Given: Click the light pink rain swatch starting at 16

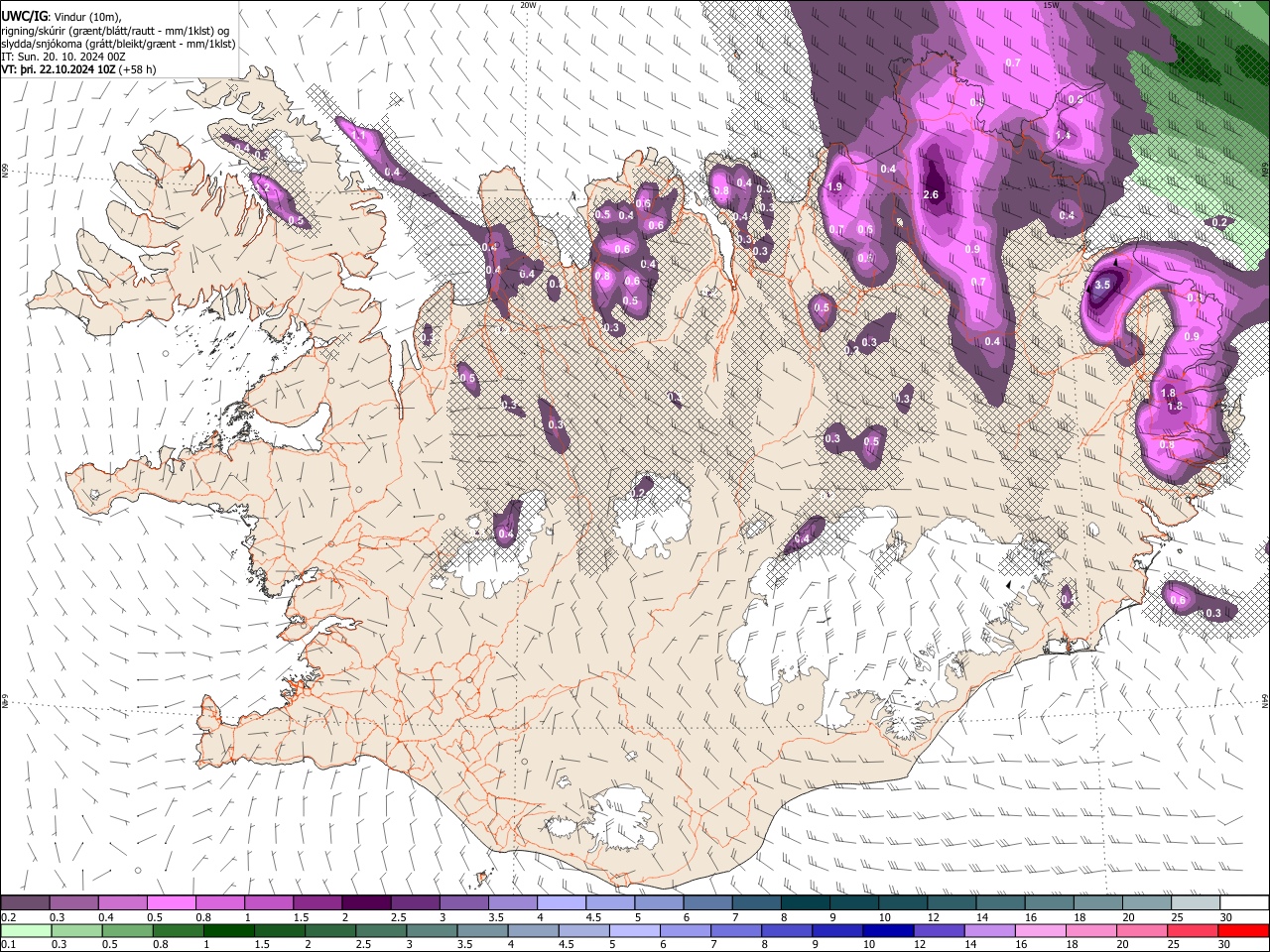Looking at the screenshot, I should click(1041, 930).
